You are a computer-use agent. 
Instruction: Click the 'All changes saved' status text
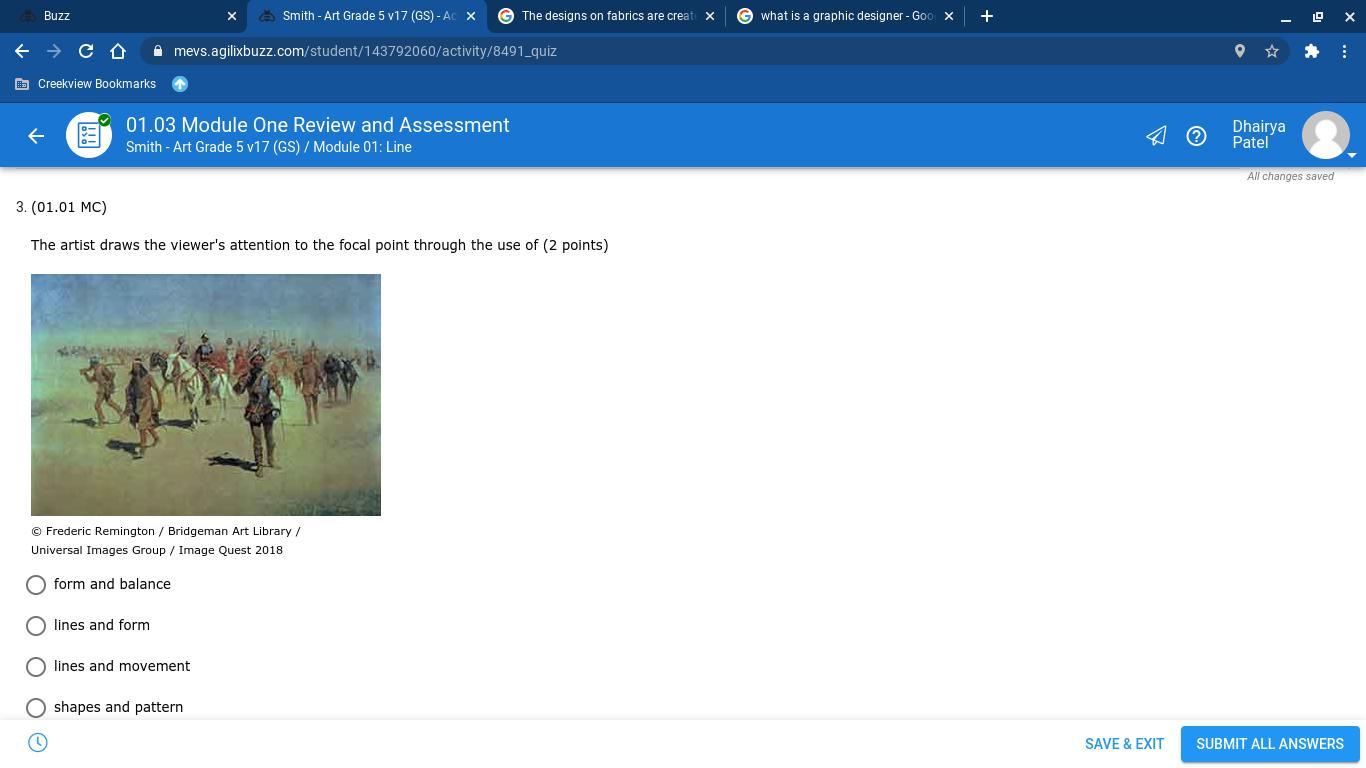click(1290, 176)
